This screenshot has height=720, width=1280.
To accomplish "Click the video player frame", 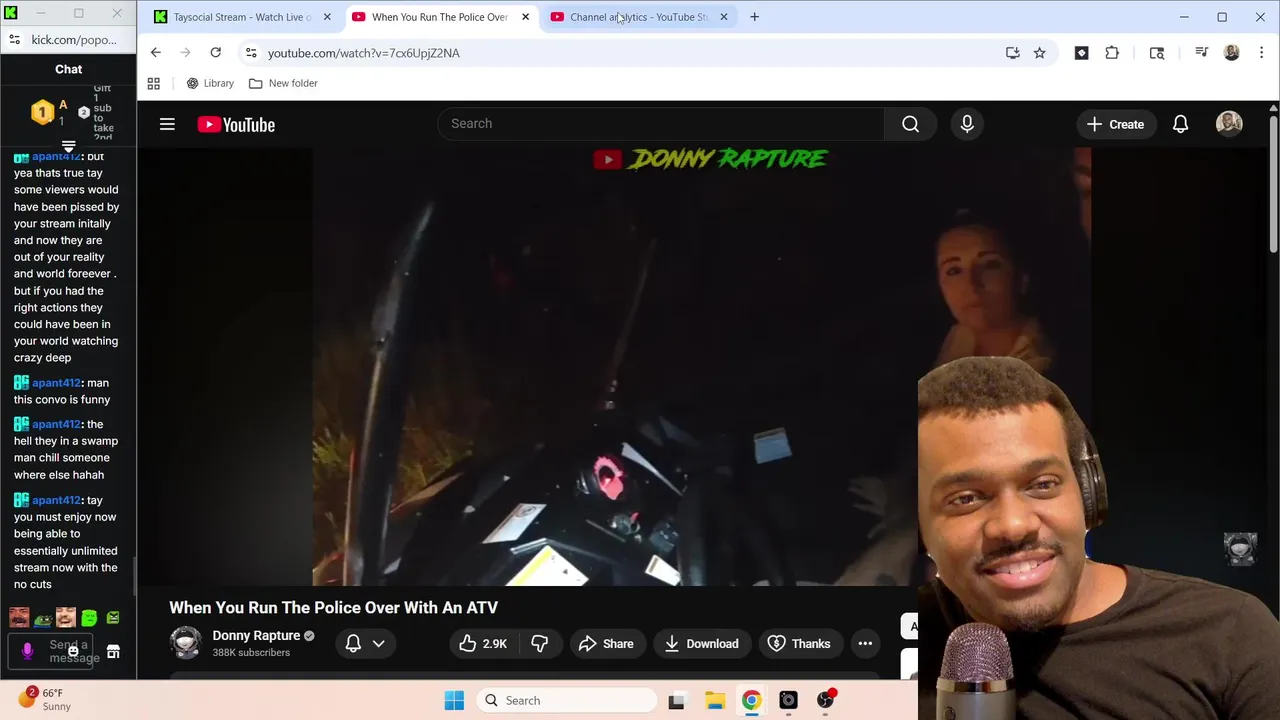I will (702, 367).
